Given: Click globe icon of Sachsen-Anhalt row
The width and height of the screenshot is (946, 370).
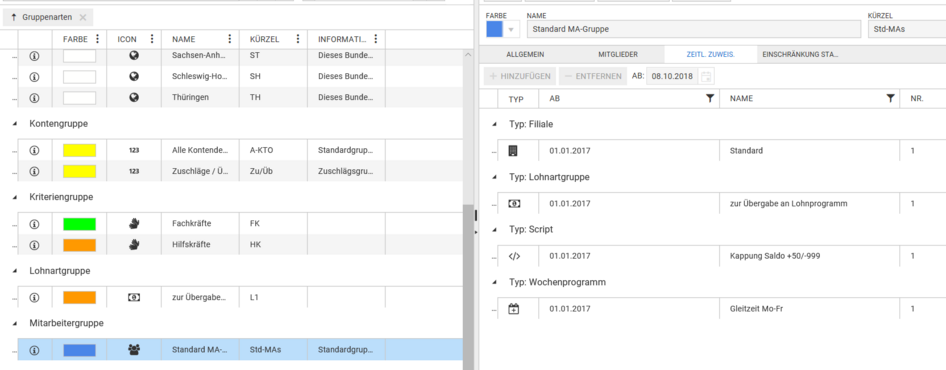Looking at the screenshot, I should click(x=134, y=57).
